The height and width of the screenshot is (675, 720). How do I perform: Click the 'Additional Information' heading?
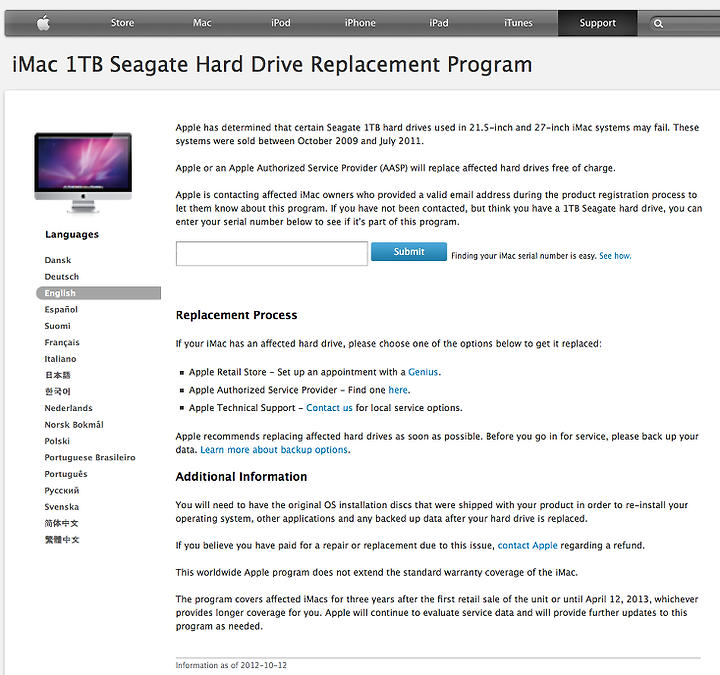coord(241,477)
